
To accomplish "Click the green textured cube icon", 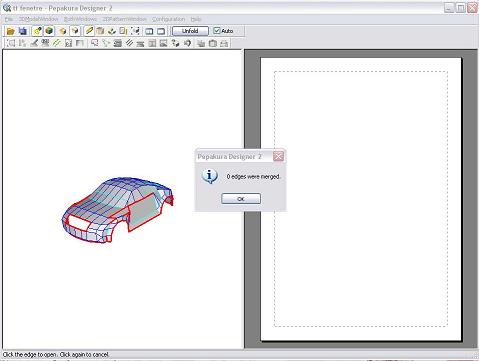I will pyautogui.click(x=49, y=31).
